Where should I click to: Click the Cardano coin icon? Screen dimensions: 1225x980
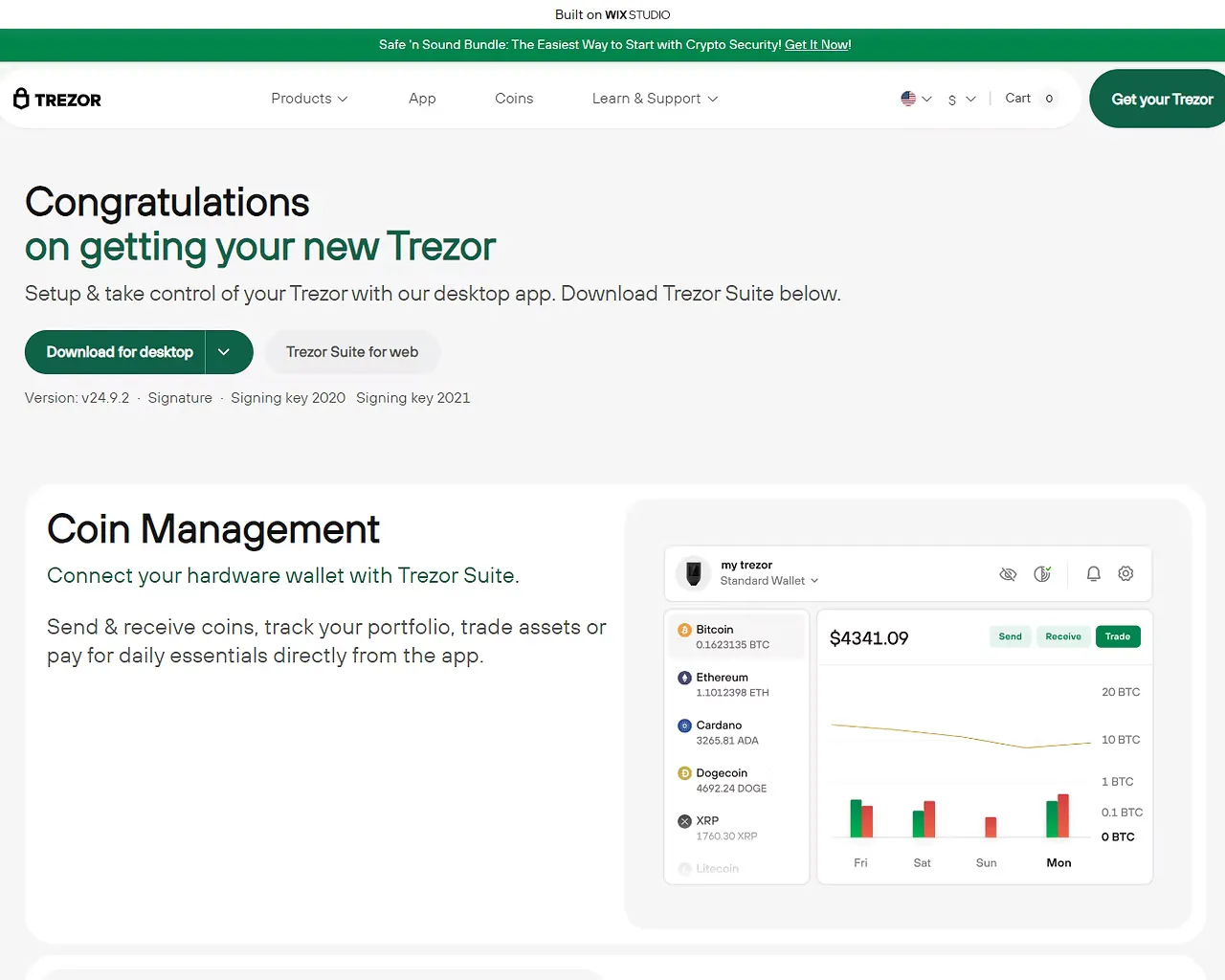684,725
